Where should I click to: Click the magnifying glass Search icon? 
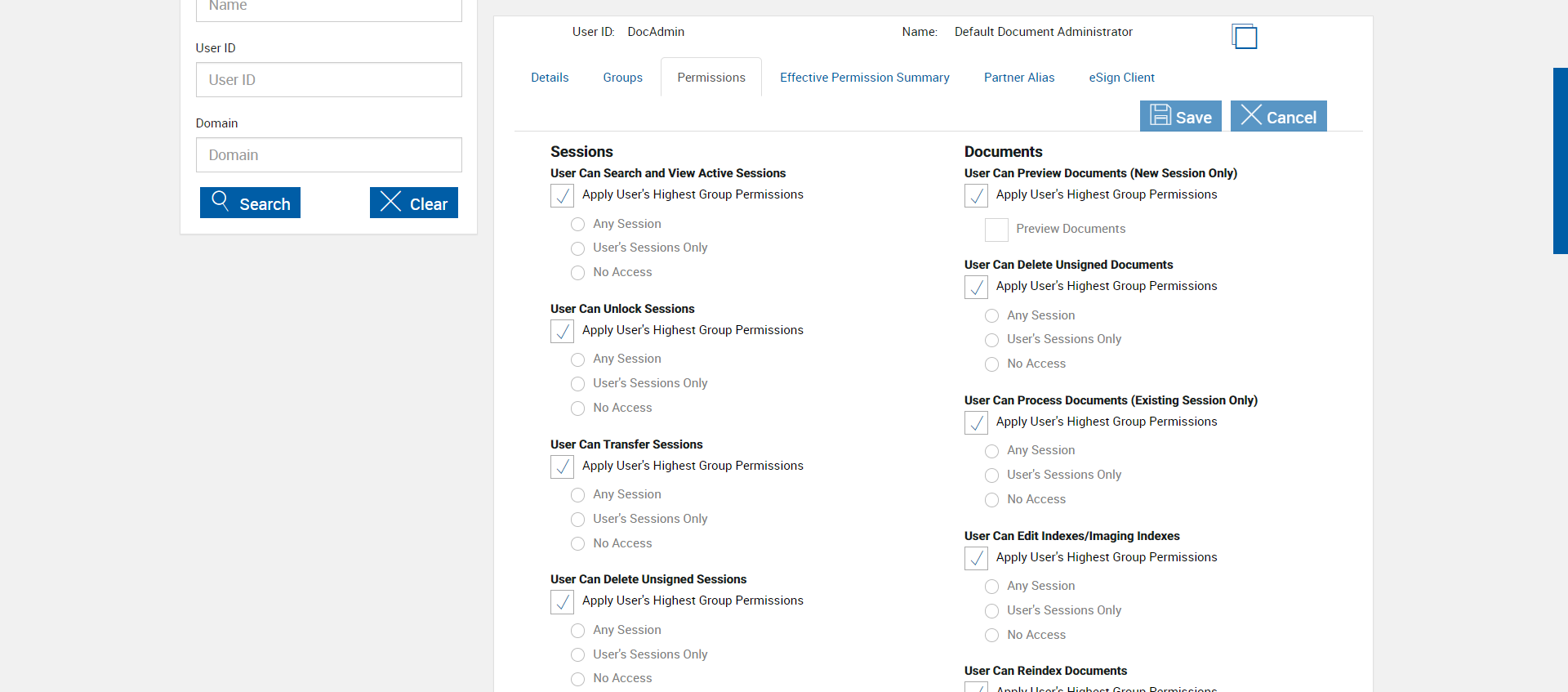(220, 200)
